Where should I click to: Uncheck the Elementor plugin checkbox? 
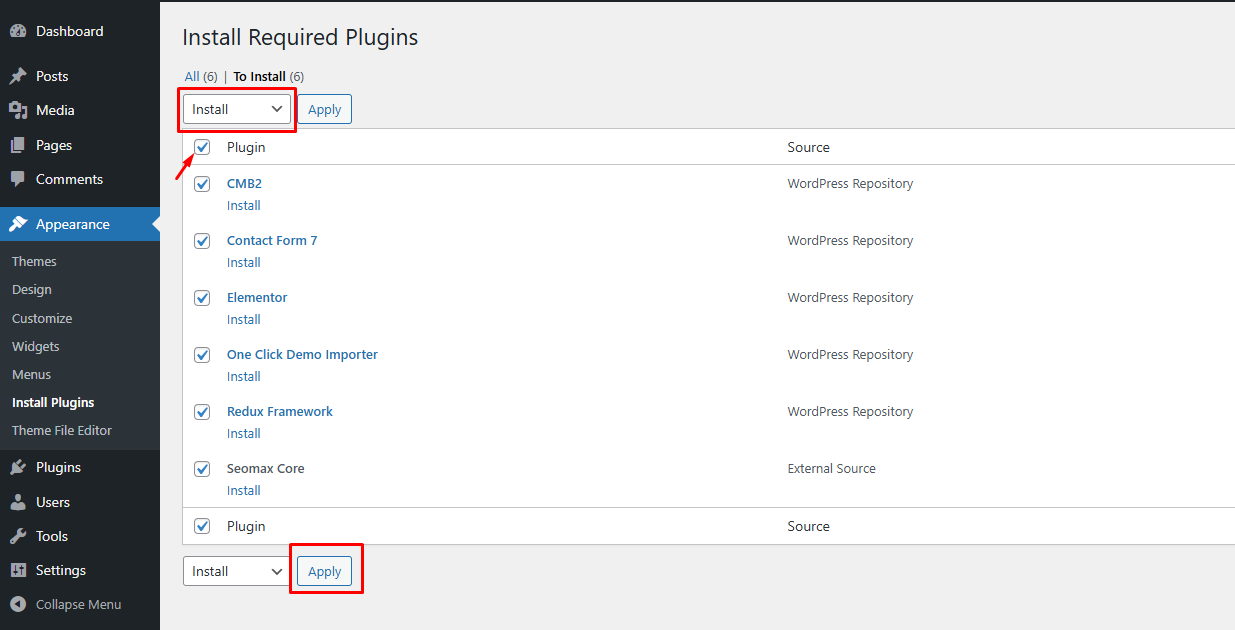pos(202,298)
